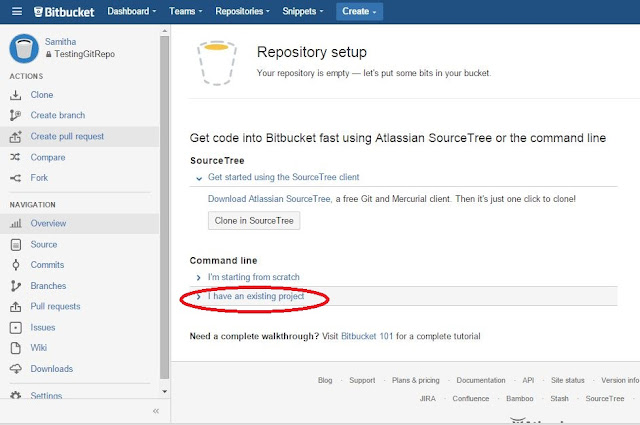Click the Documentation footer link
The height and width of the screenshot is (425, 640).
click(x=481, y=380)
